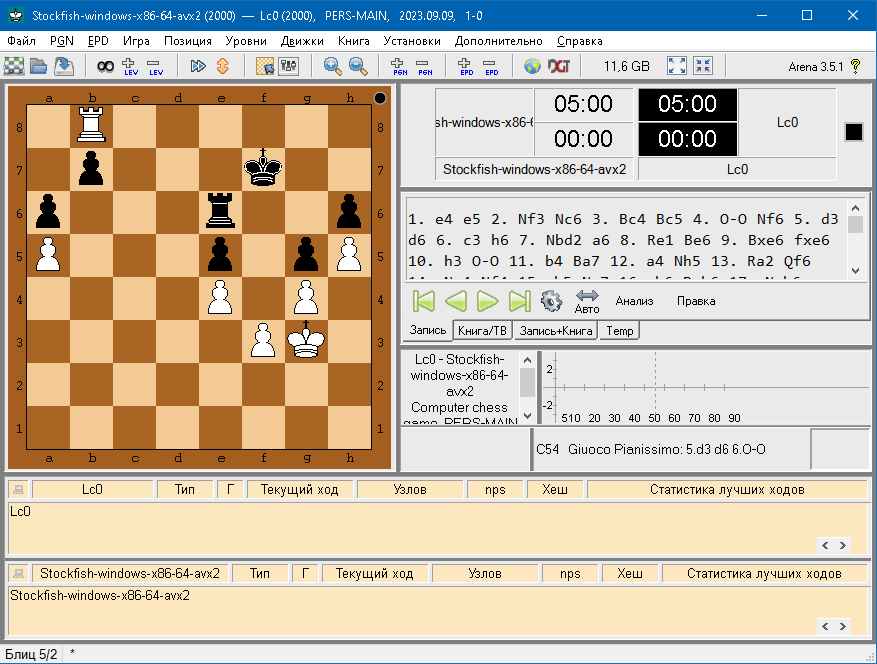
Task: Click the game info panel's down scroll arrow
Action: (x=527, y=416)
